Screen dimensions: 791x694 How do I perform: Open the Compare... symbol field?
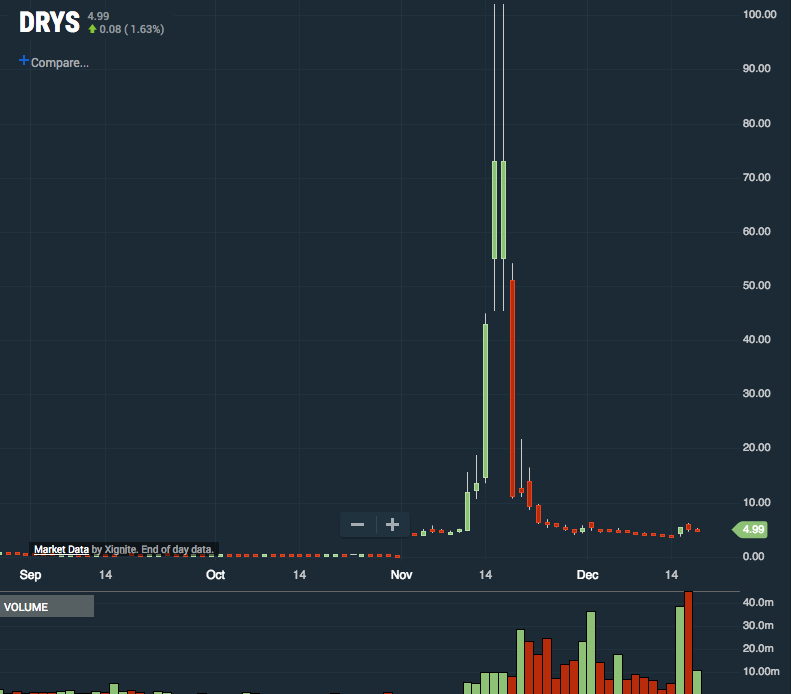point(60,63)
